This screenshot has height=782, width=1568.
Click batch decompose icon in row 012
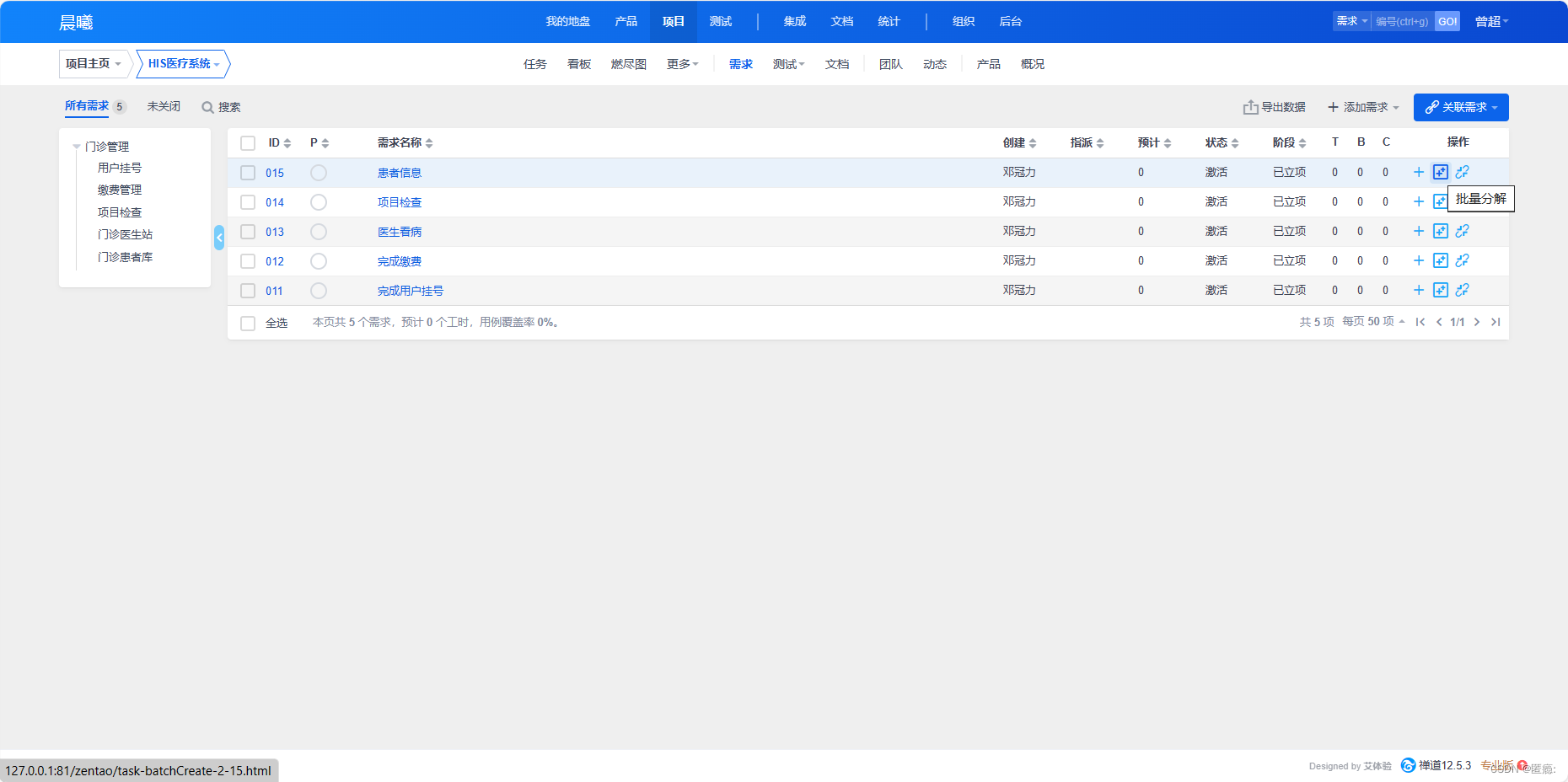(x=1441, y=260)
